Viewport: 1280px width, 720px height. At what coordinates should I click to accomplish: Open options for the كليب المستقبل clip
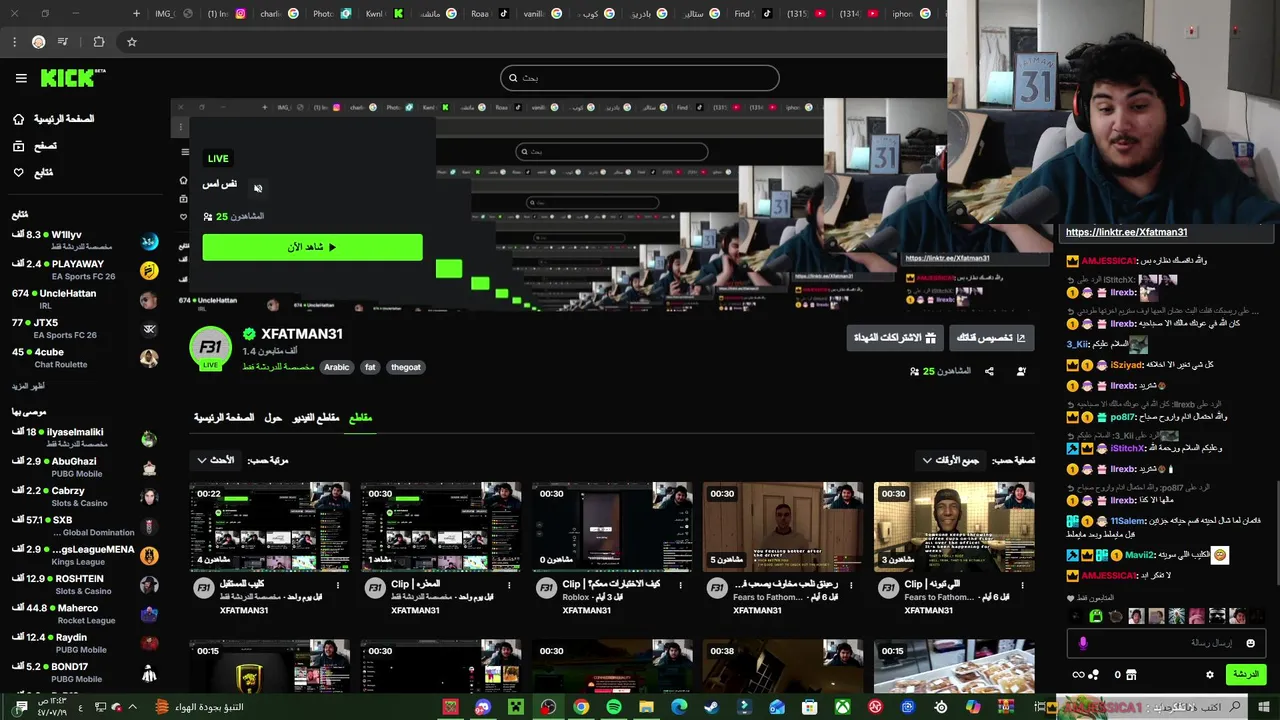(338, 585)
